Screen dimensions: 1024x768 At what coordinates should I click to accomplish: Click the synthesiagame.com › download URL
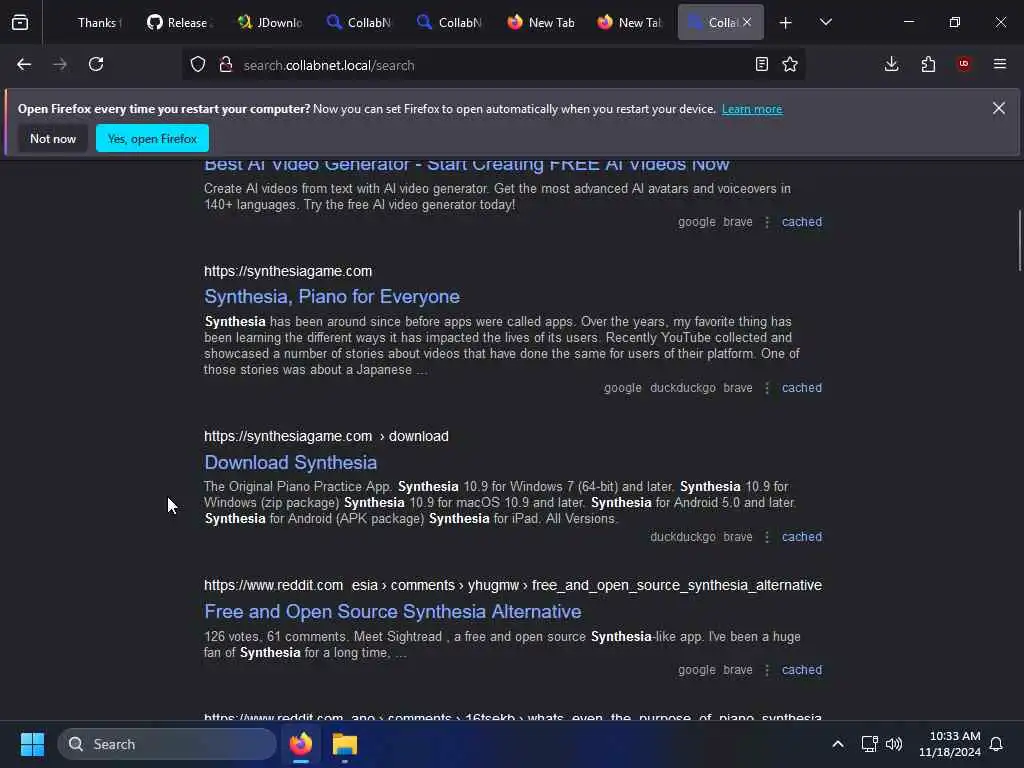pos(326,436)
